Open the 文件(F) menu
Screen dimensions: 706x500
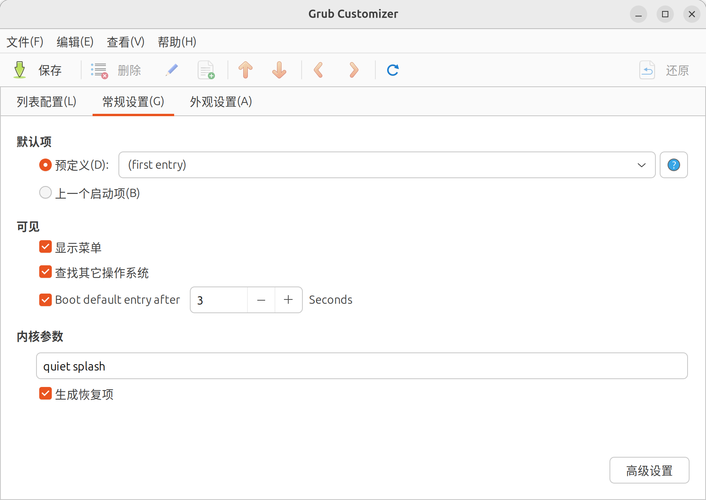[25, 42]
